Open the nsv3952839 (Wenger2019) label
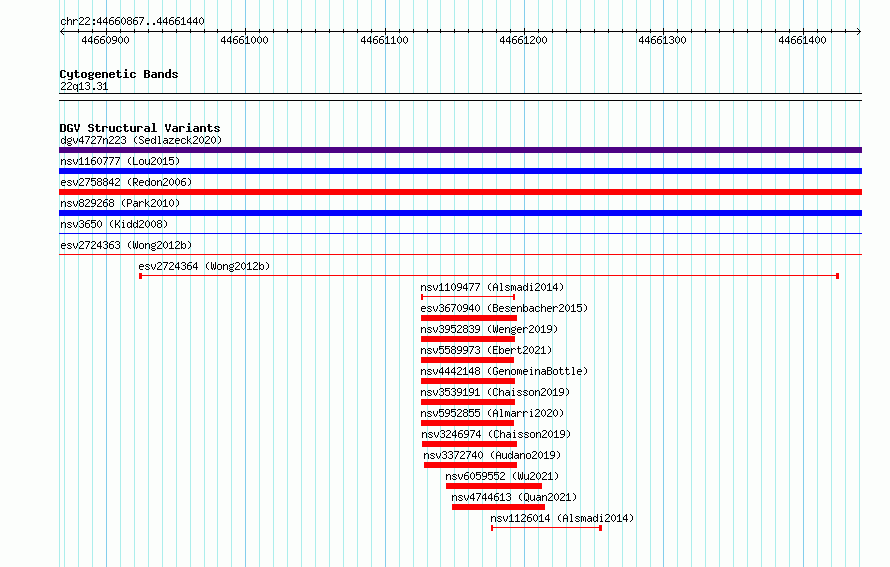 tap(489, 329)
